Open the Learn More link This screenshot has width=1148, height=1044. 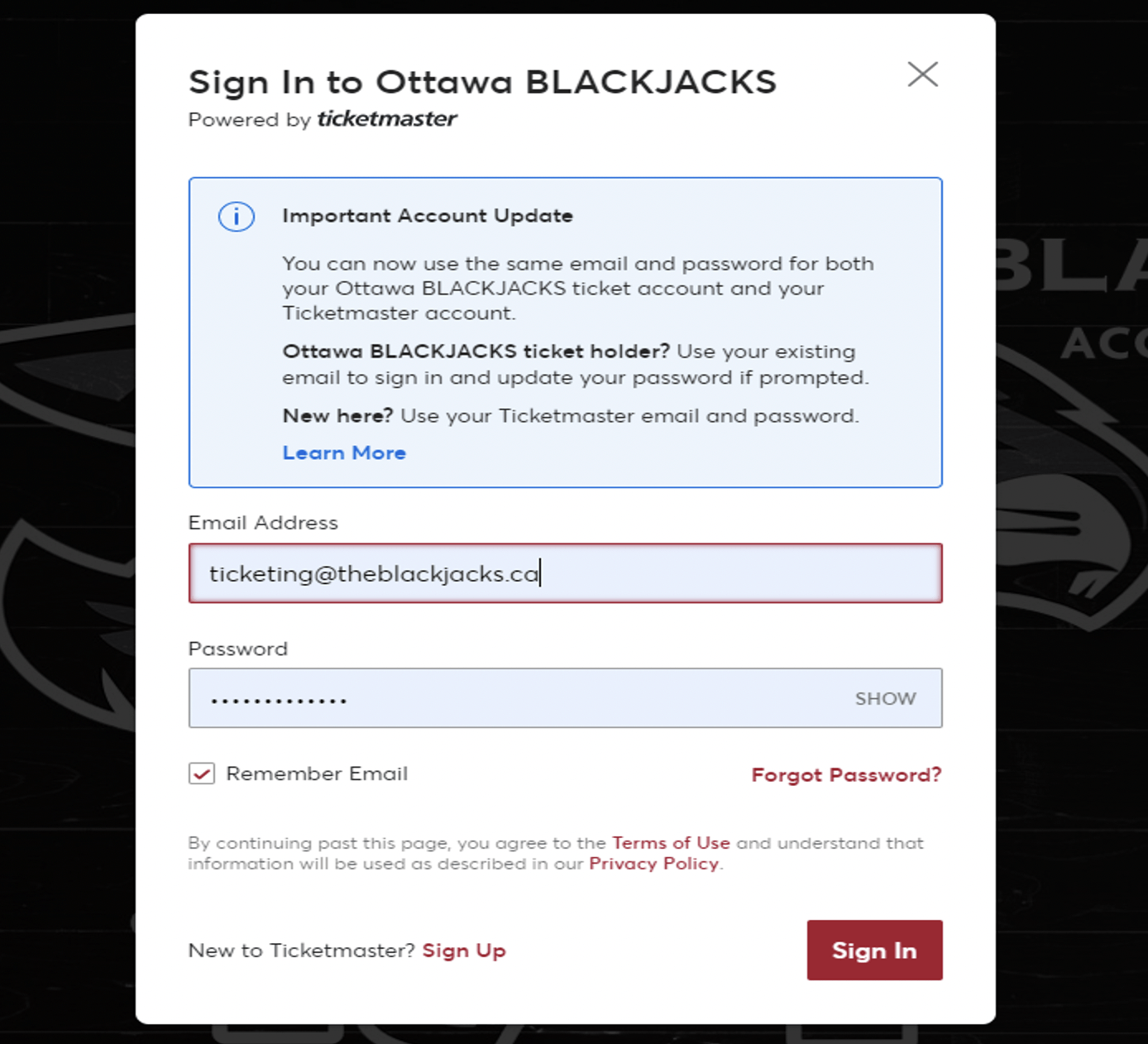pos(344,453)
